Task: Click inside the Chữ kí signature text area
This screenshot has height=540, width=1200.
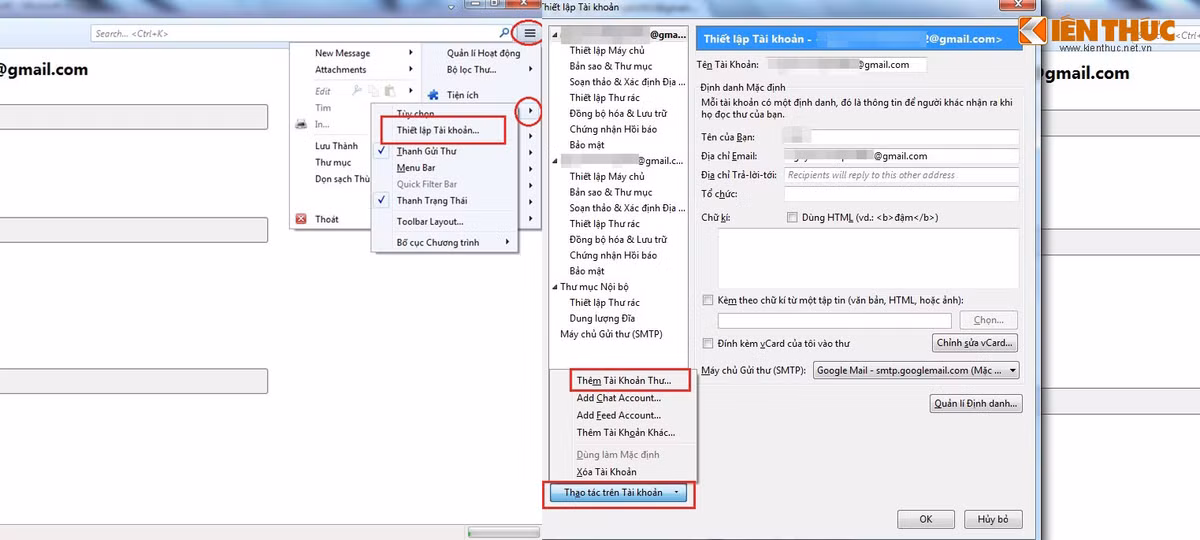Action: tap(868, 259)
